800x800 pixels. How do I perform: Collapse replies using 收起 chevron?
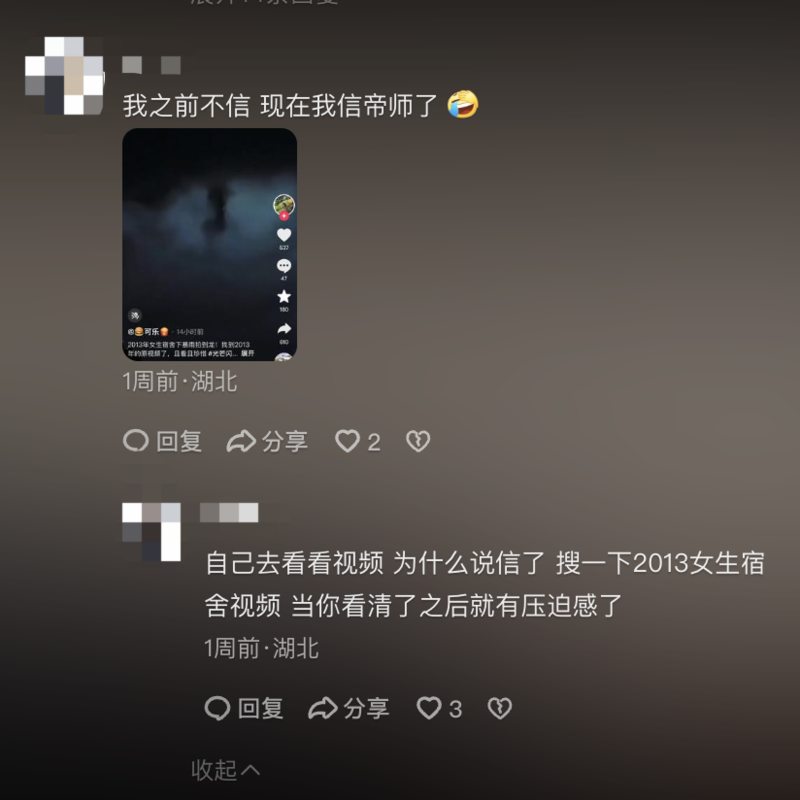226,770
